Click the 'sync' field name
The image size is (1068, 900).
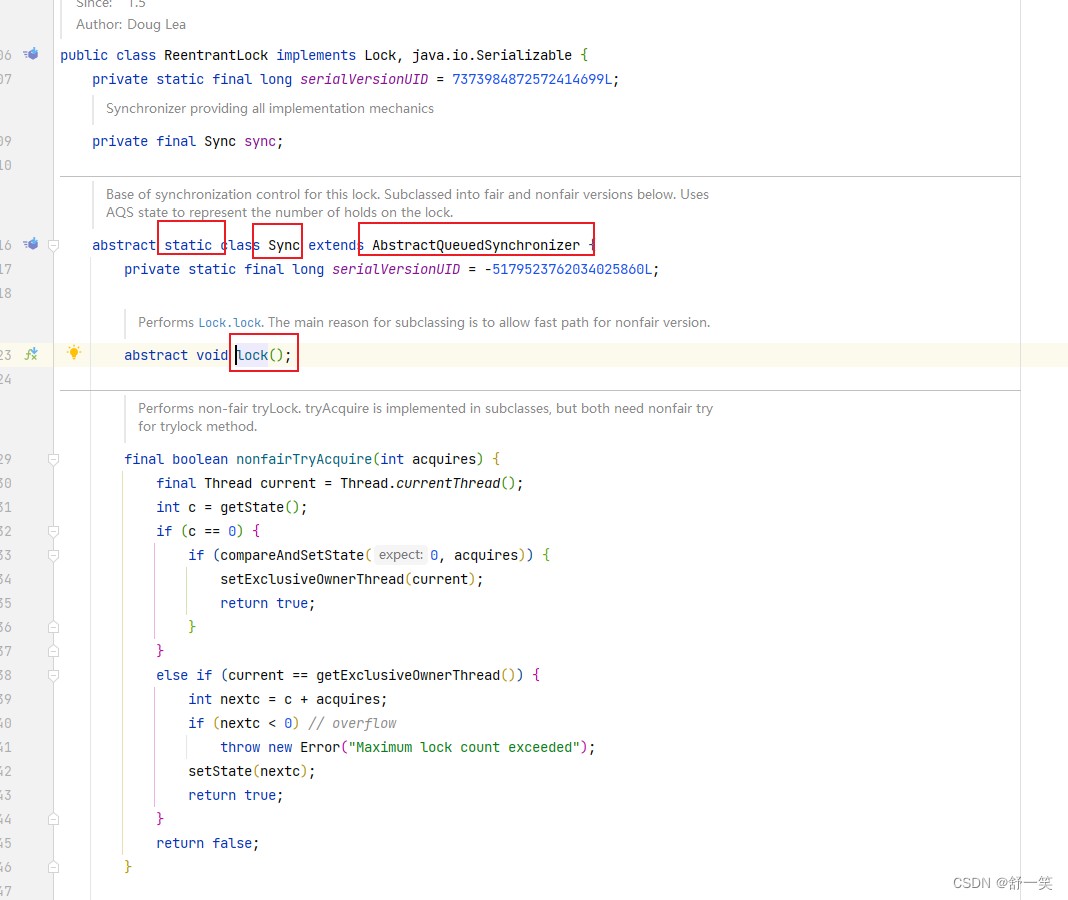click(260, 141)
